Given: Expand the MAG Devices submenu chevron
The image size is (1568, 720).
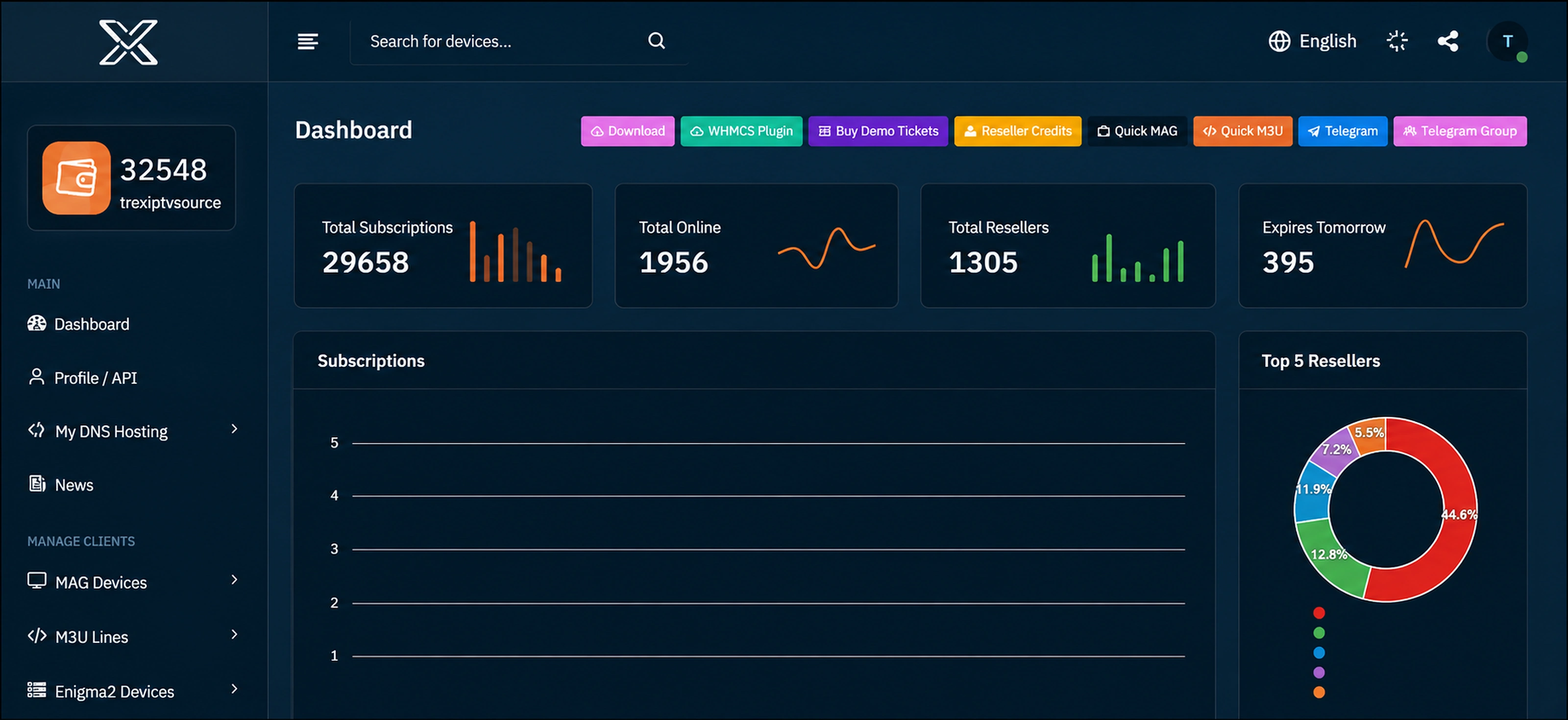Looking at the screenshot, I should pyautogui.click(x=234, y=580).
